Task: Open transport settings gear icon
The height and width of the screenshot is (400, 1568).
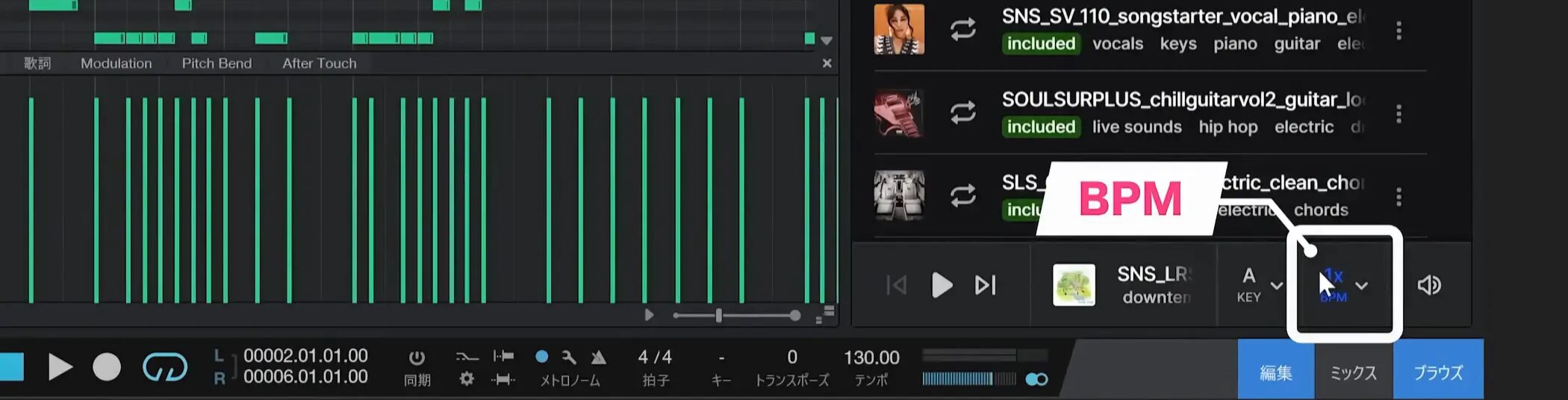Action: tap(467, 379)
